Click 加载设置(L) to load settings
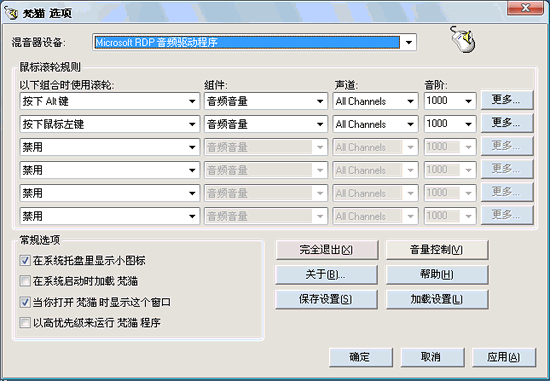This screenshot has width=550, height=381. coord(437,299)
